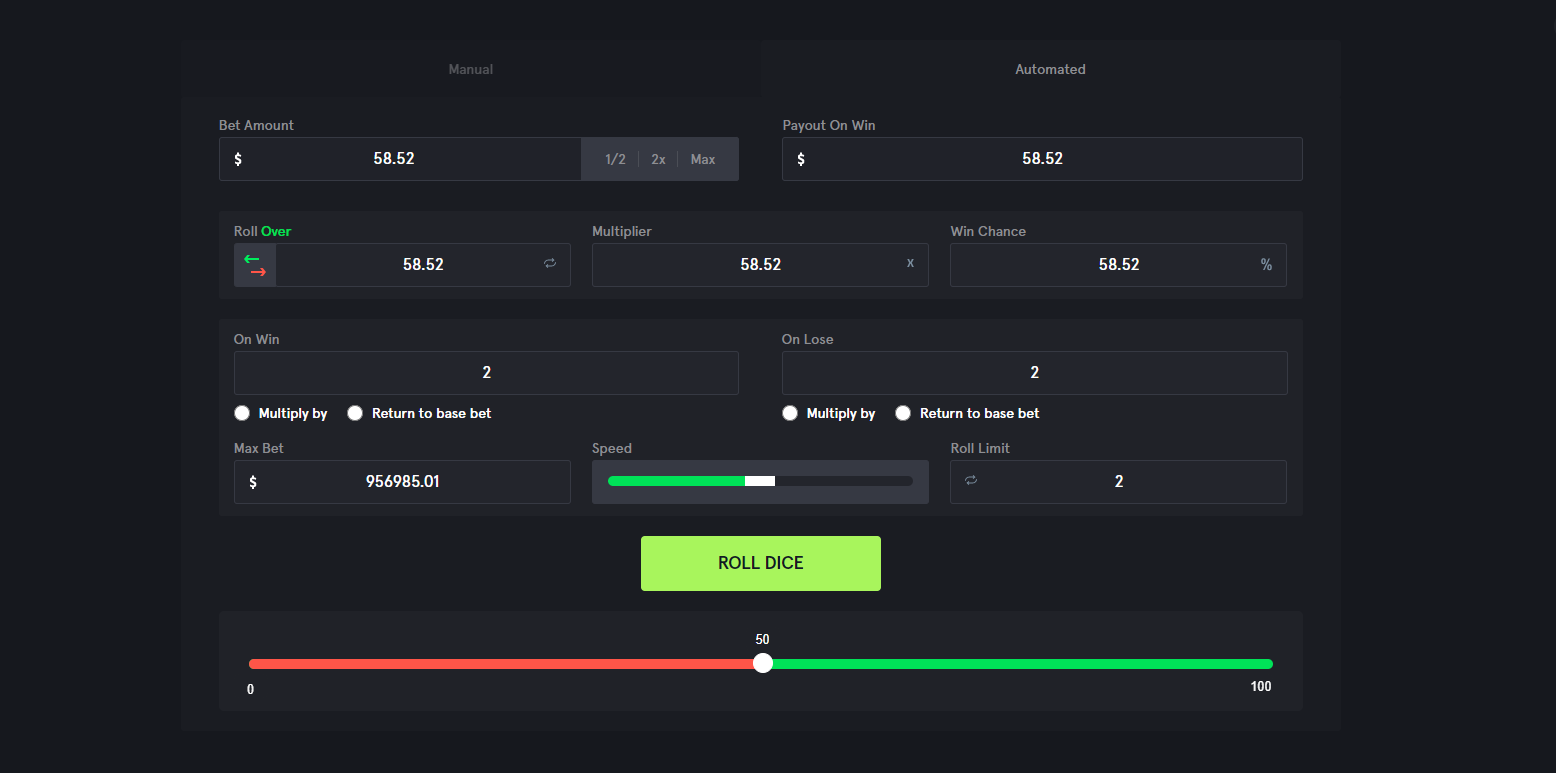Image resolution: width=1556 pixels, height=773 pixels.
Task: Open the Automated tab
Action: pyautogui.click(x=1050, y=69)
